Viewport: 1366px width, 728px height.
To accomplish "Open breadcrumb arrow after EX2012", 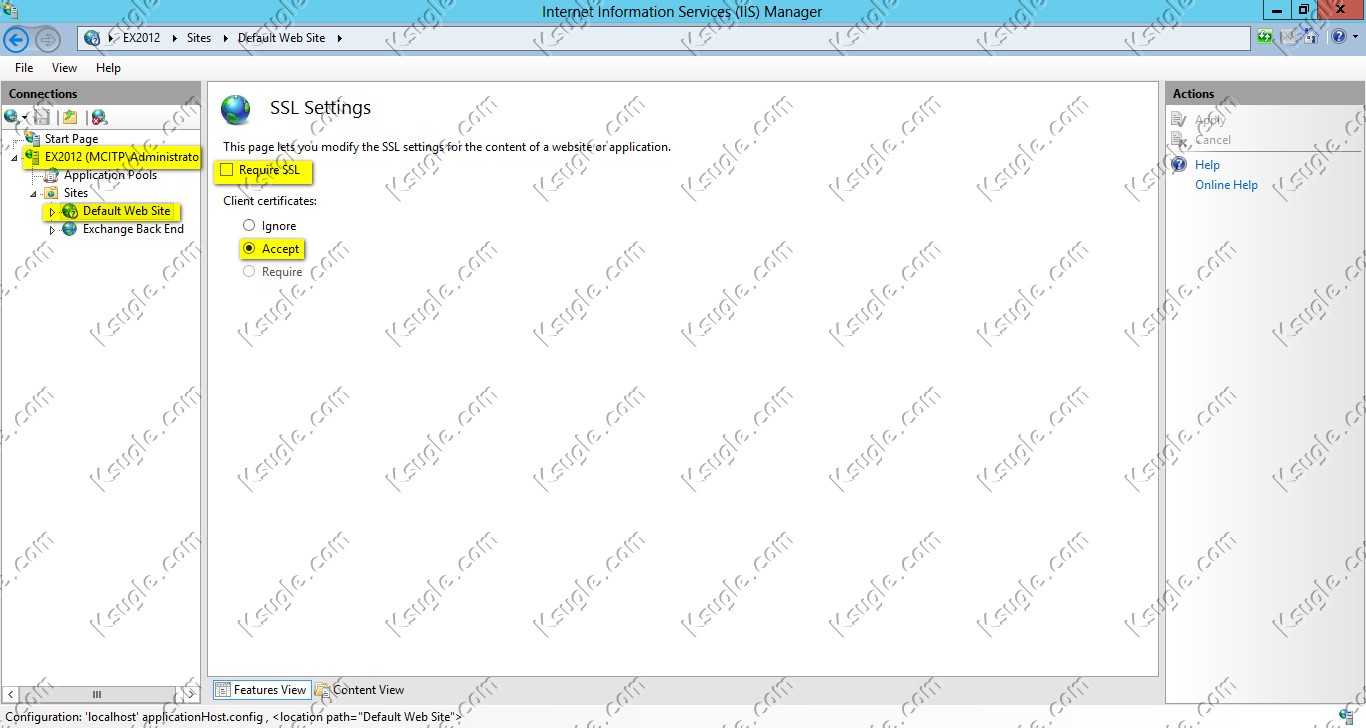I will tap(175, 38).
